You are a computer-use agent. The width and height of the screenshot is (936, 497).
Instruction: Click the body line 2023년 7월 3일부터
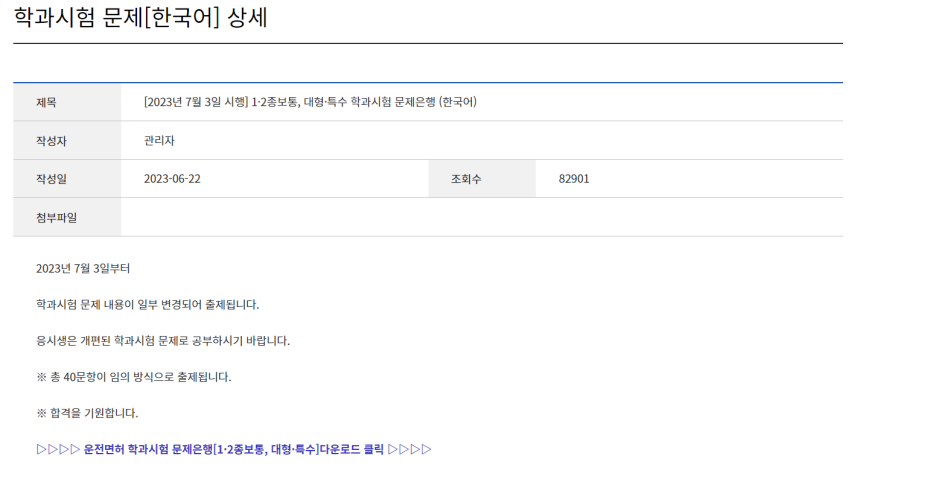tap(83, 268)
